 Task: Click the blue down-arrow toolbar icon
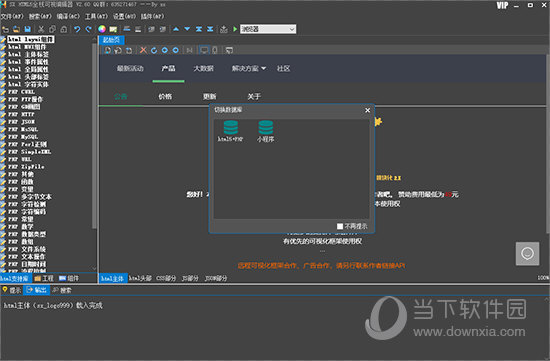pos(187,29)
